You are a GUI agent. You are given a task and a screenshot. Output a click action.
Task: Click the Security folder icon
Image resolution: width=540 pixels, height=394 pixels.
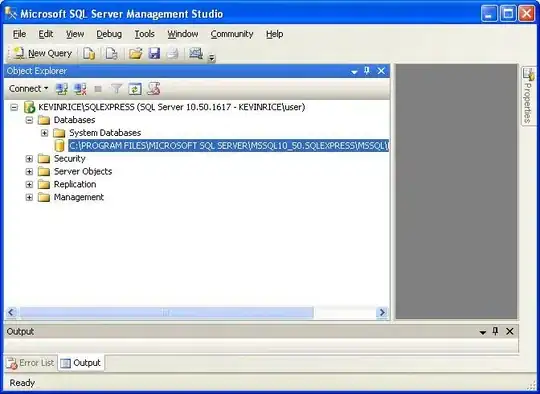pyautogui.click(x=44, y=159)
